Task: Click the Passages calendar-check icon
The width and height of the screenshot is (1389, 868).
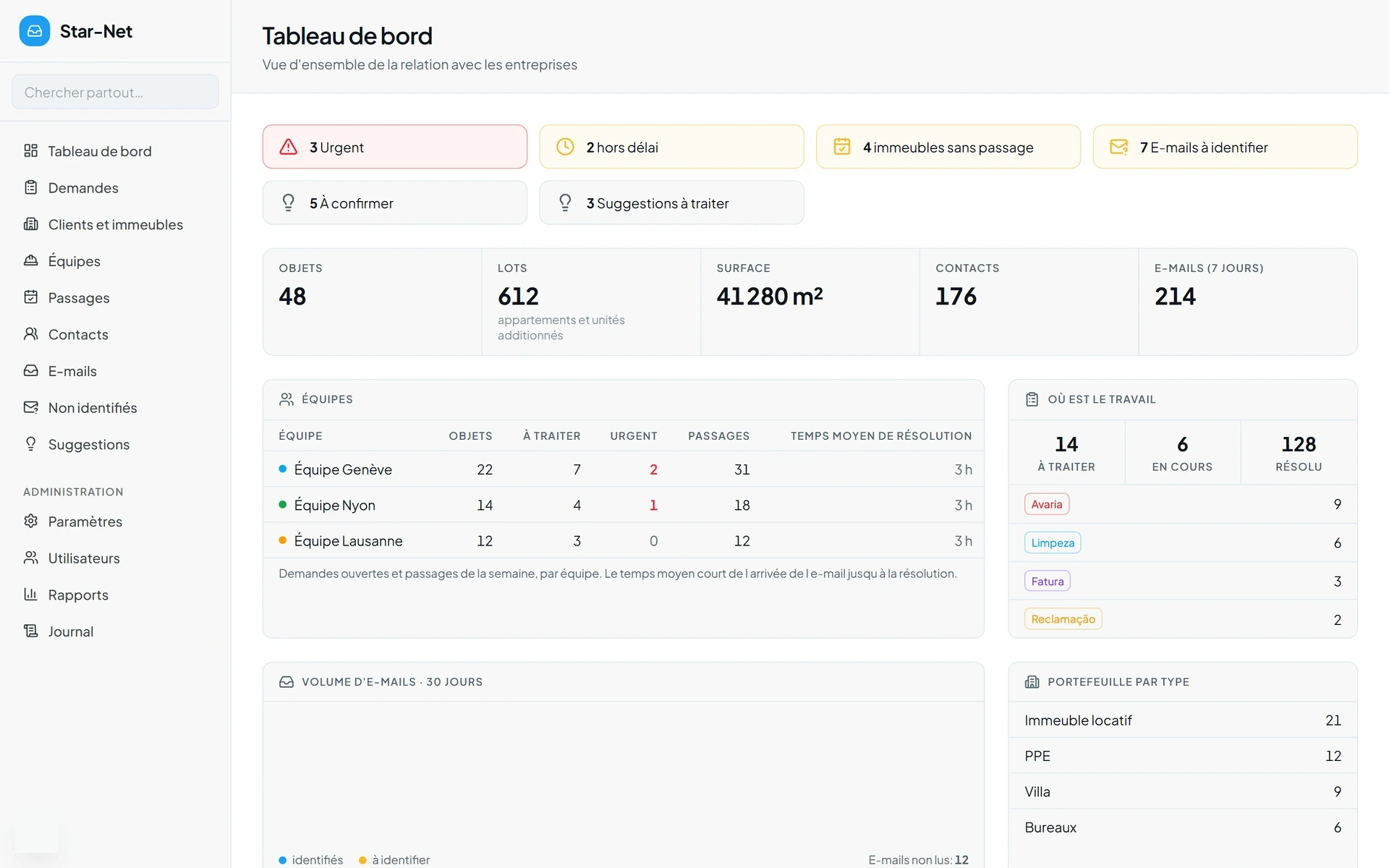Action: pyautogui.click(x=30, y=297)
